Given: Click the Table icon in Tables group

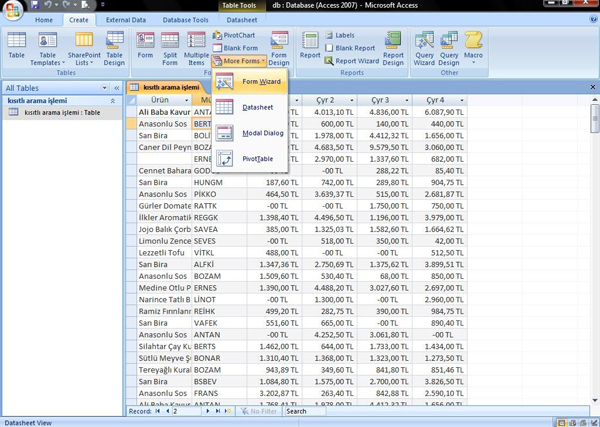Looking at the screenshot, I should (x=17, y=46).
